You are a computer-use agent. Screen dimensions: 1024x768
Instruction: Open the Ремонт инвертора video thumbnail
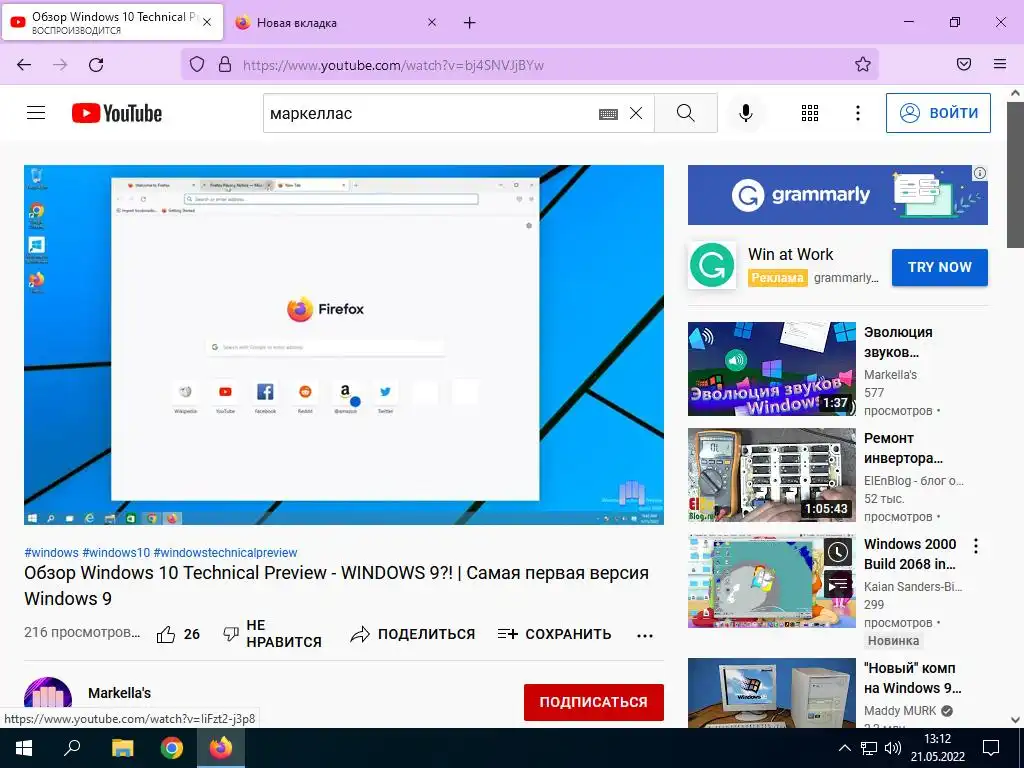click(x=771, y=475)
